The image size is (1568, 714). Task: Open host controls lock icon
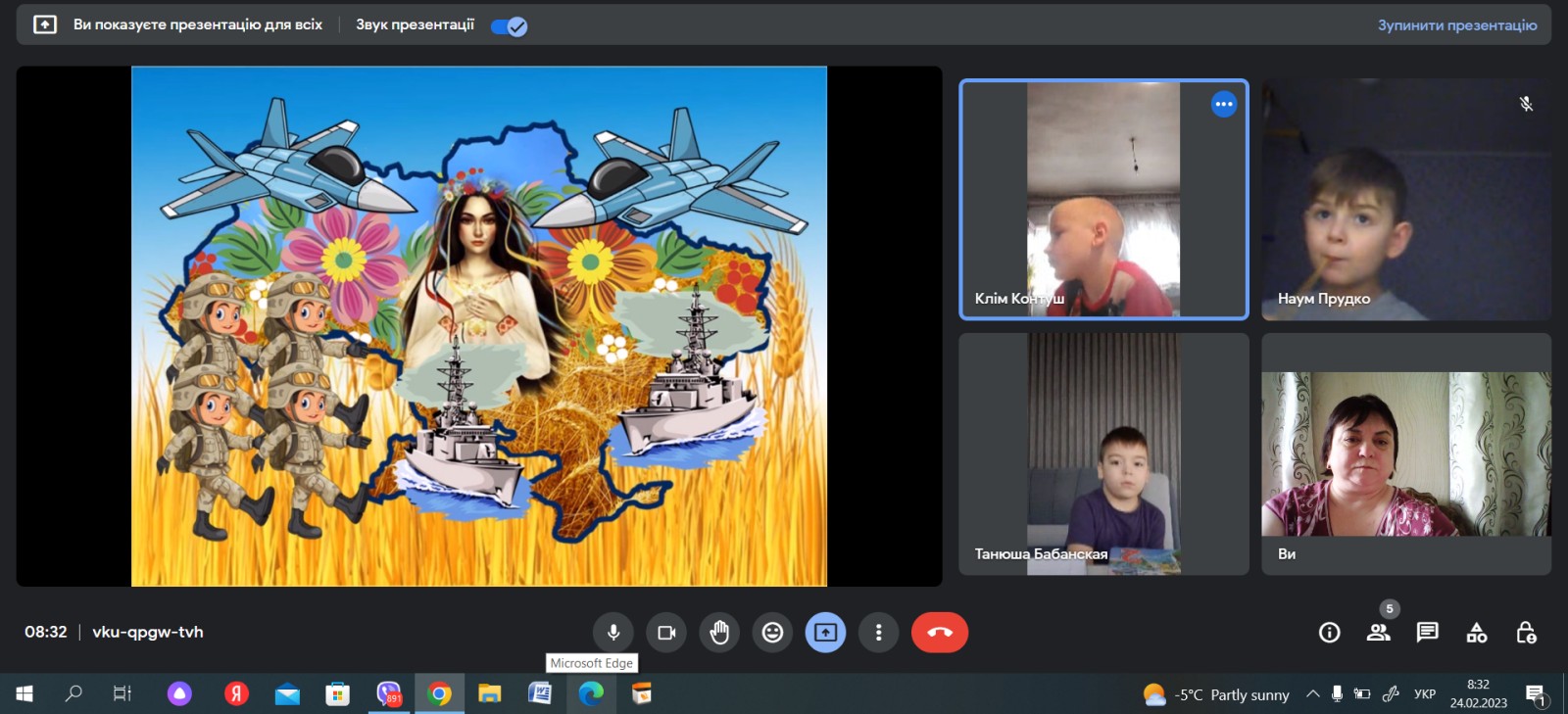coord(1526,633)
